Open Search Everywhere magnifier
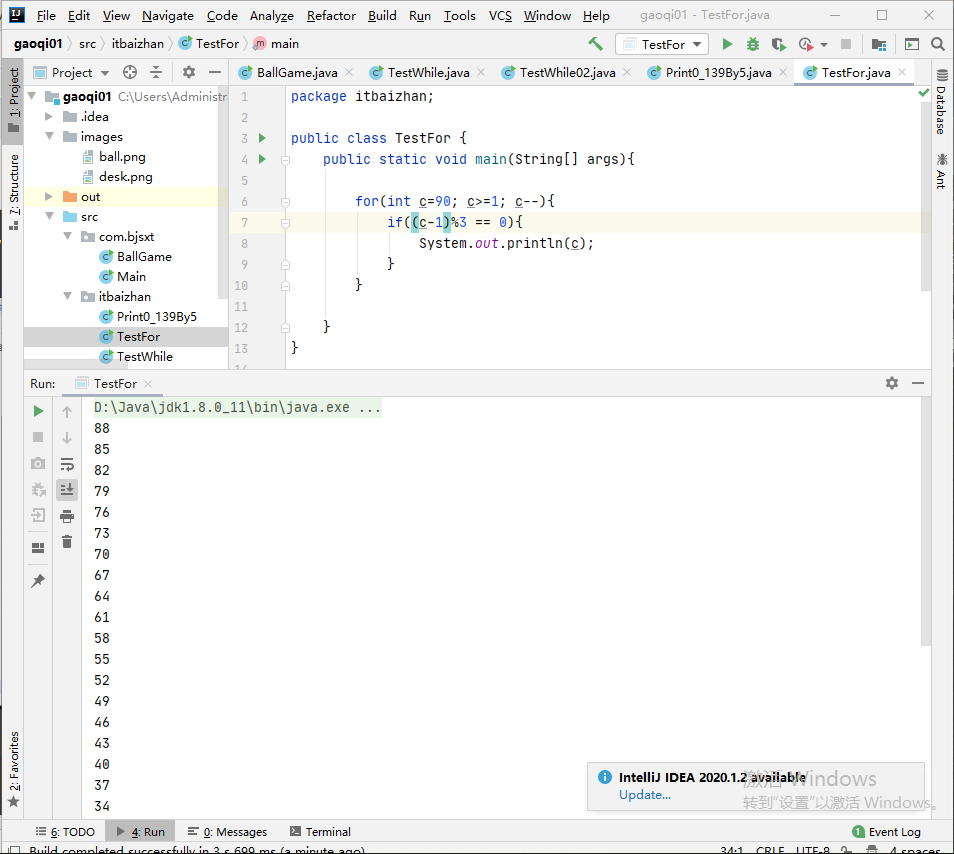The height and width of the screenshot is (854, 954). [938, 44]
